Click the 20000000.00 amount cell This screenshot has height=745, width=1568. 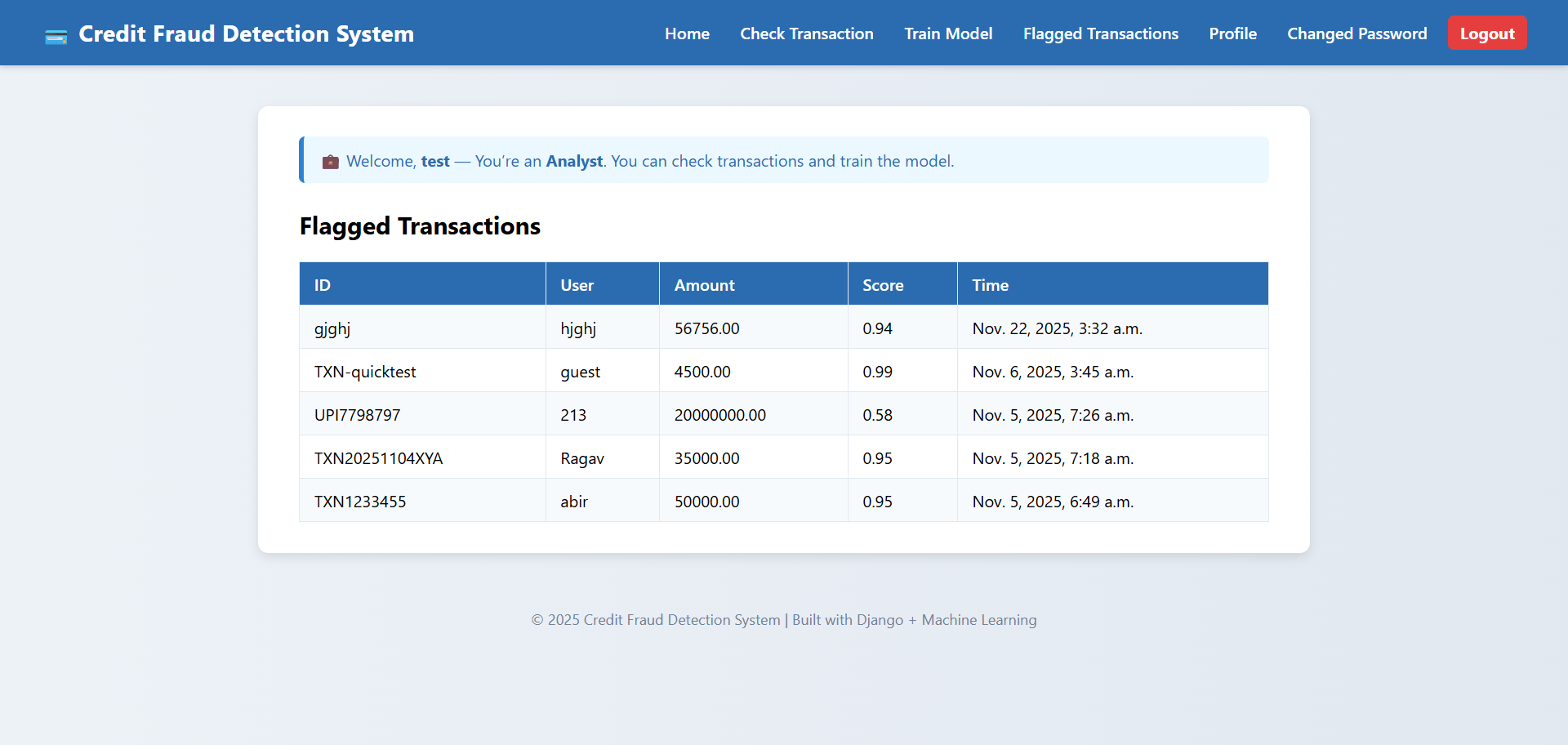[719, 415]
